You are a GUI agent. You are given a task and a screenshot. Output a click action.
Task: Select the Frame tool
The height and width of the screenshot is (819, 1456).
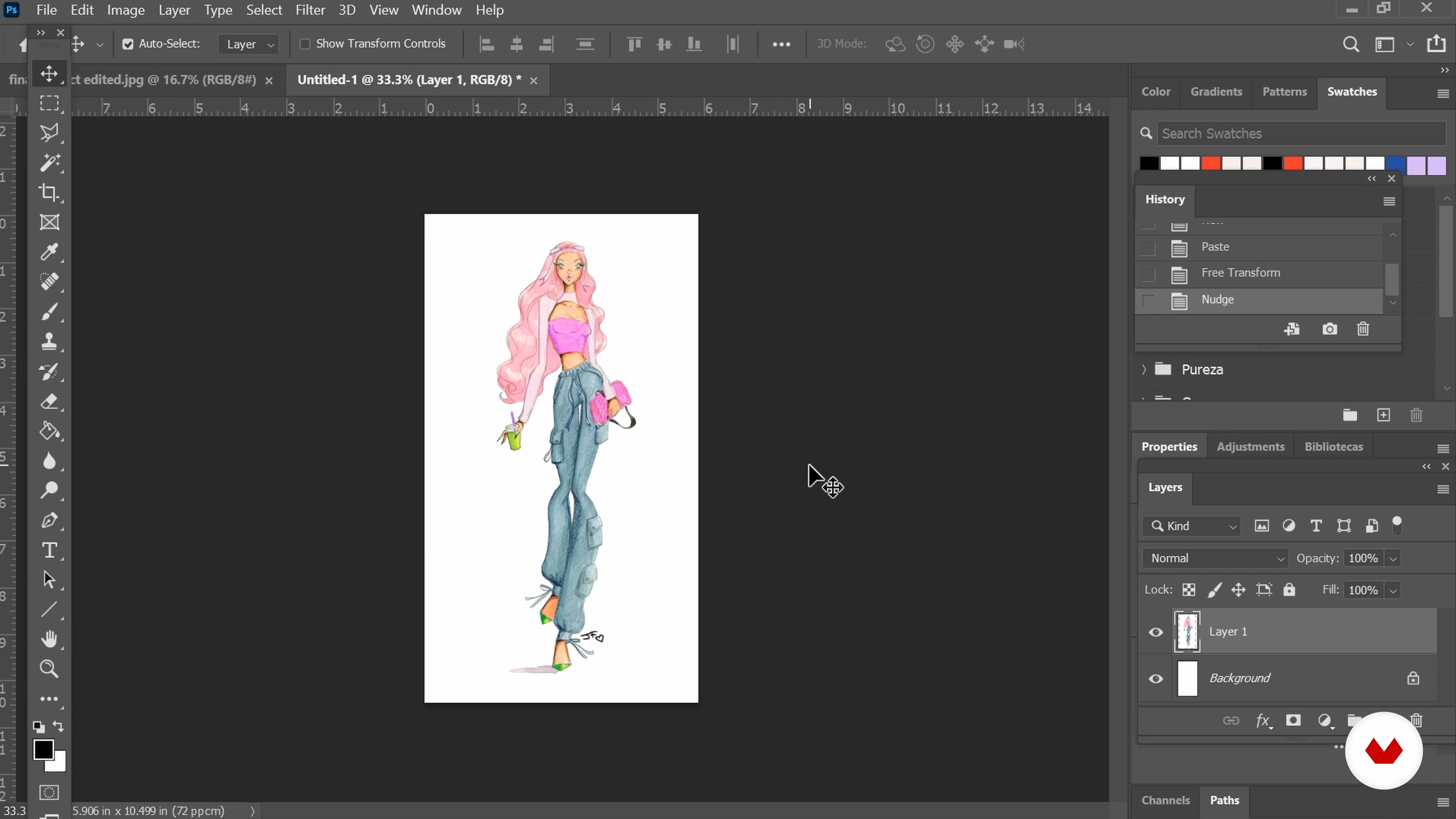click(49, 222)
